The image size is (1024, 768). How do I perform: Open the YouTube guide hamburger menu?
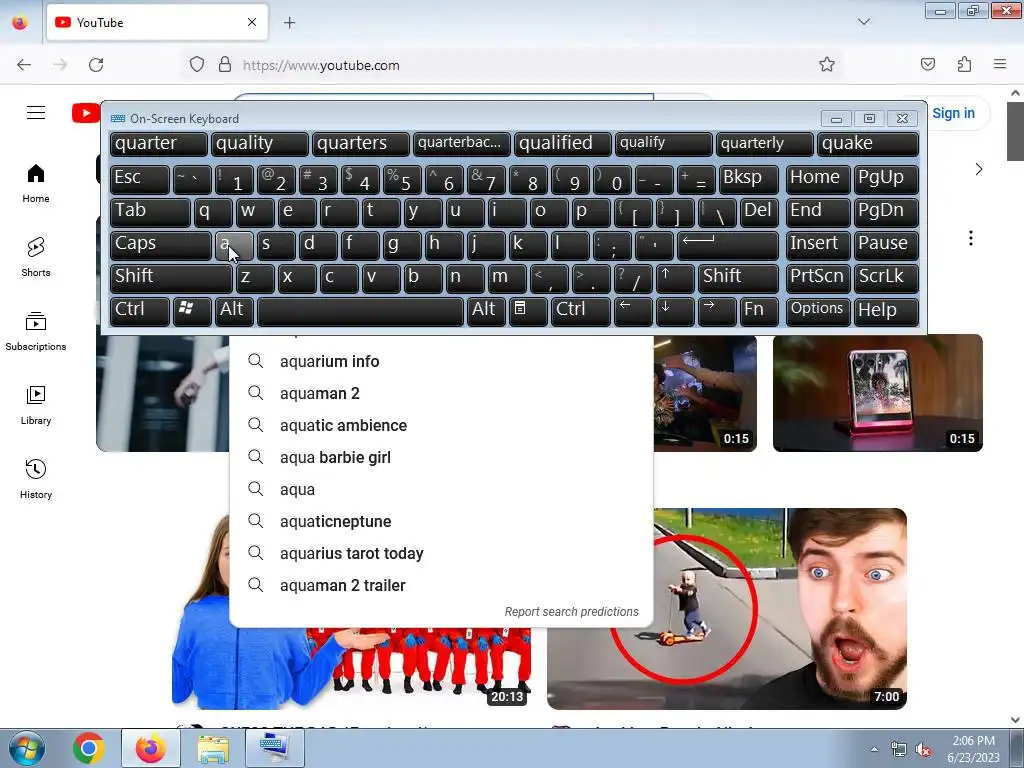[36, 113]
